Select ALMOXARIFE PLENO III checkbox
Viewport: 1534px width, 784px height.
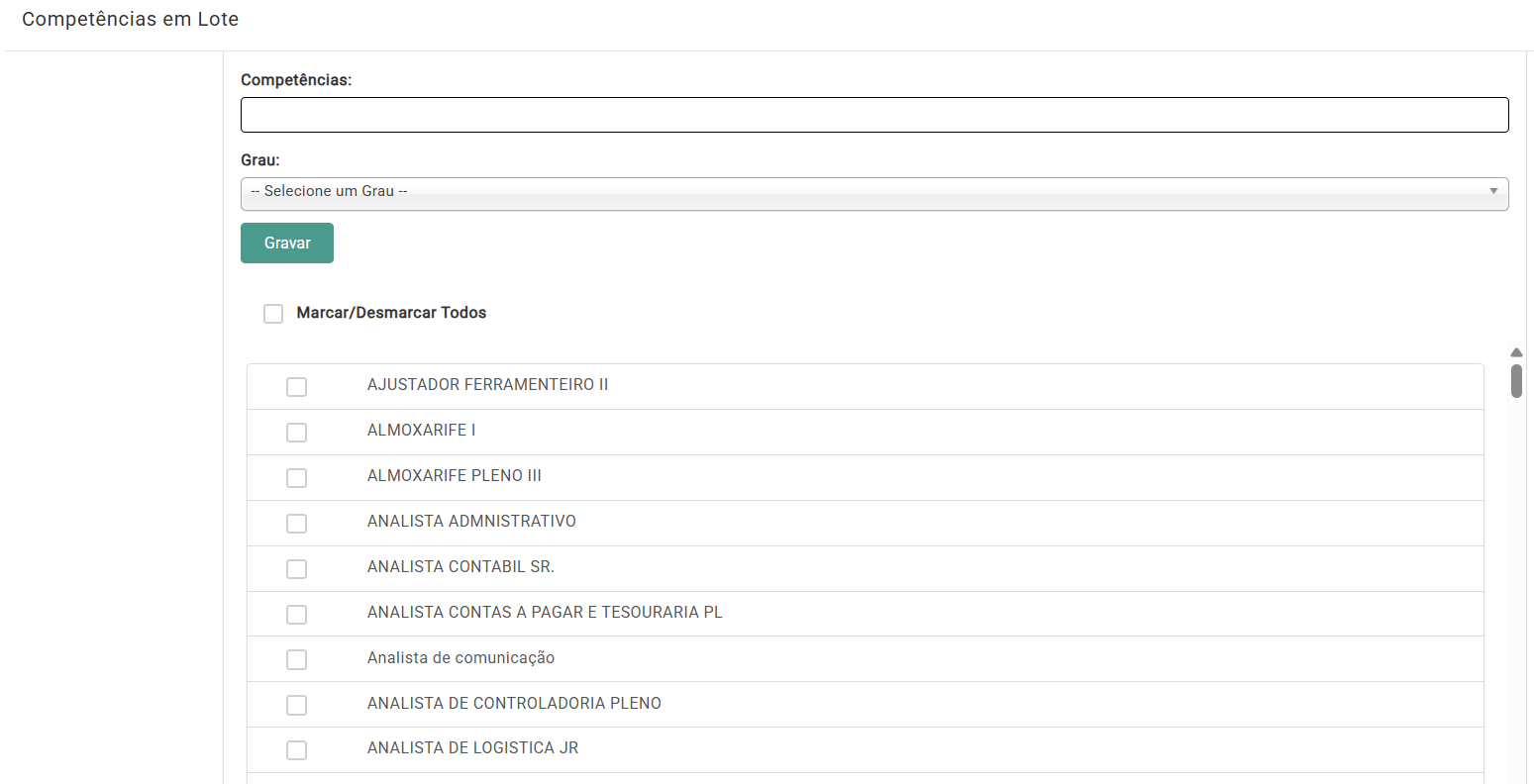click(x=296, y=478)
